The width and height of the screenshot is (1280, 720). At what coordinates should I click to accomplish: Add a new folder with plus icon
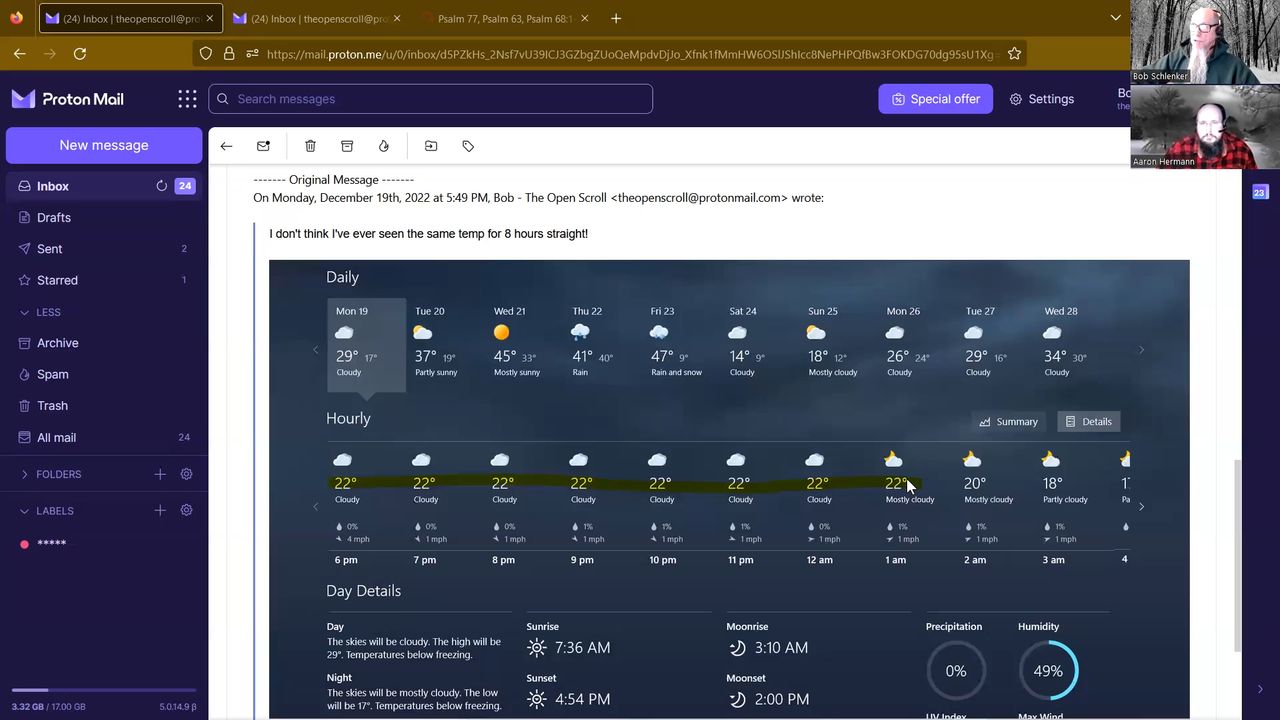(x=160, y=474)
